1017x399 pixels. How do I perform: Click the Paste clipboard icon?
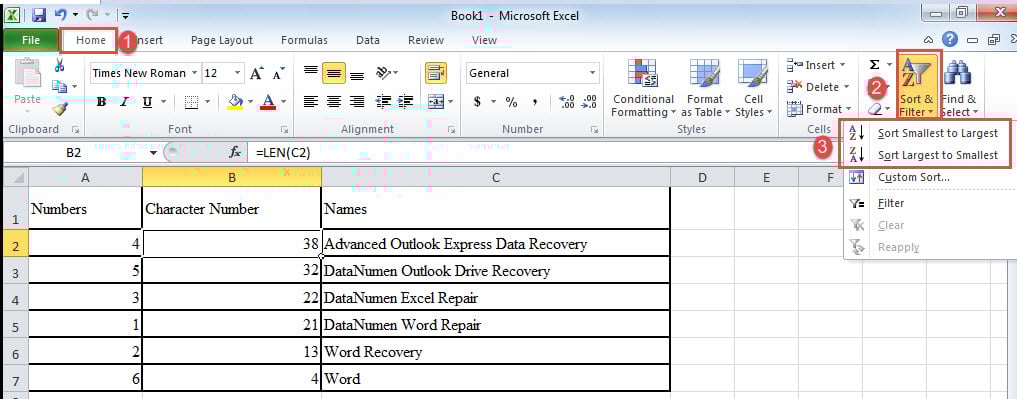coord(27,73)
